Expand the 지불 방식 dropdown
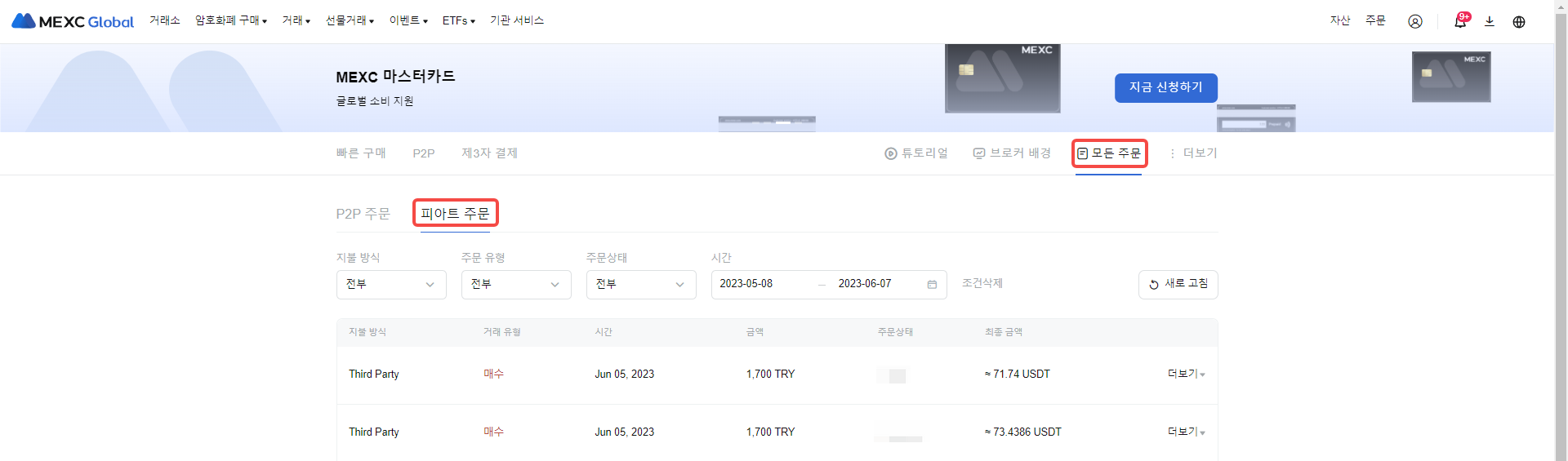This screenshot has width=1568, height=461. tap(391, 285)
